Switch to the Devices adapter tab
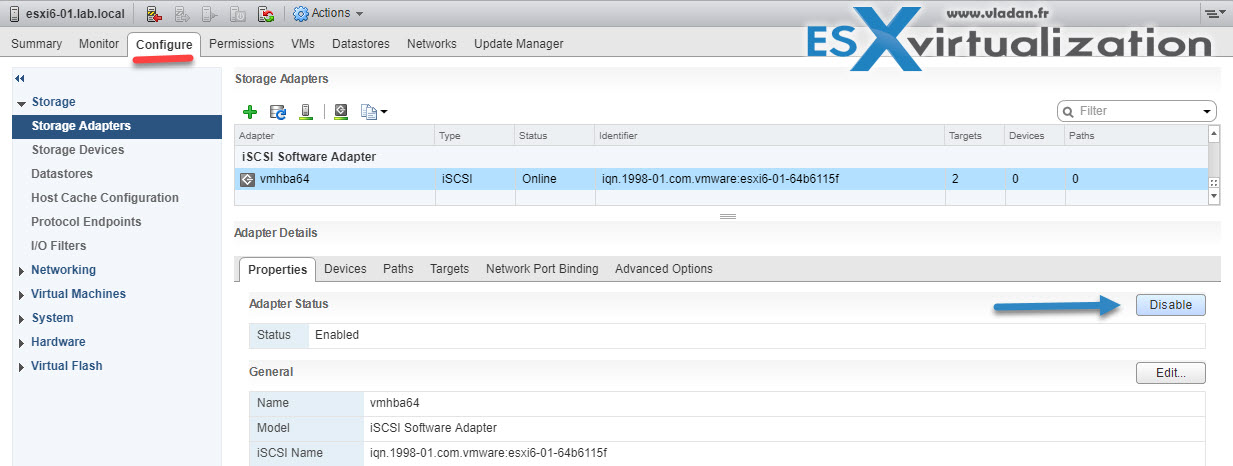The height and width of the screenshot is (466, 1233). click(345, 269)
